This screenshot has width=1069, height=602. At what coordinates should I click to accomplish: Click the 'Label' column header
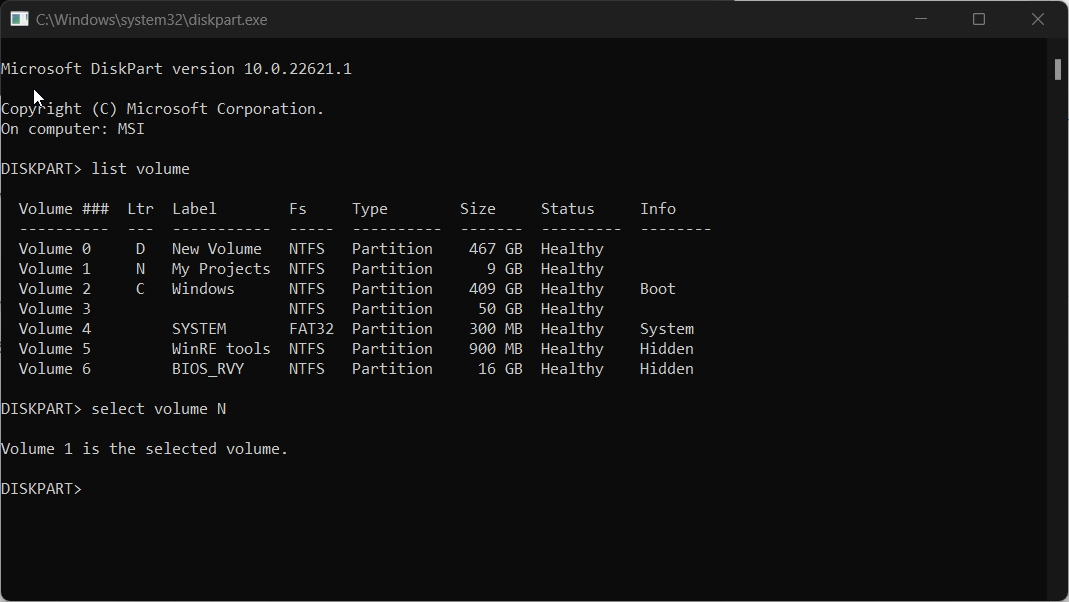tap(194, 209)
